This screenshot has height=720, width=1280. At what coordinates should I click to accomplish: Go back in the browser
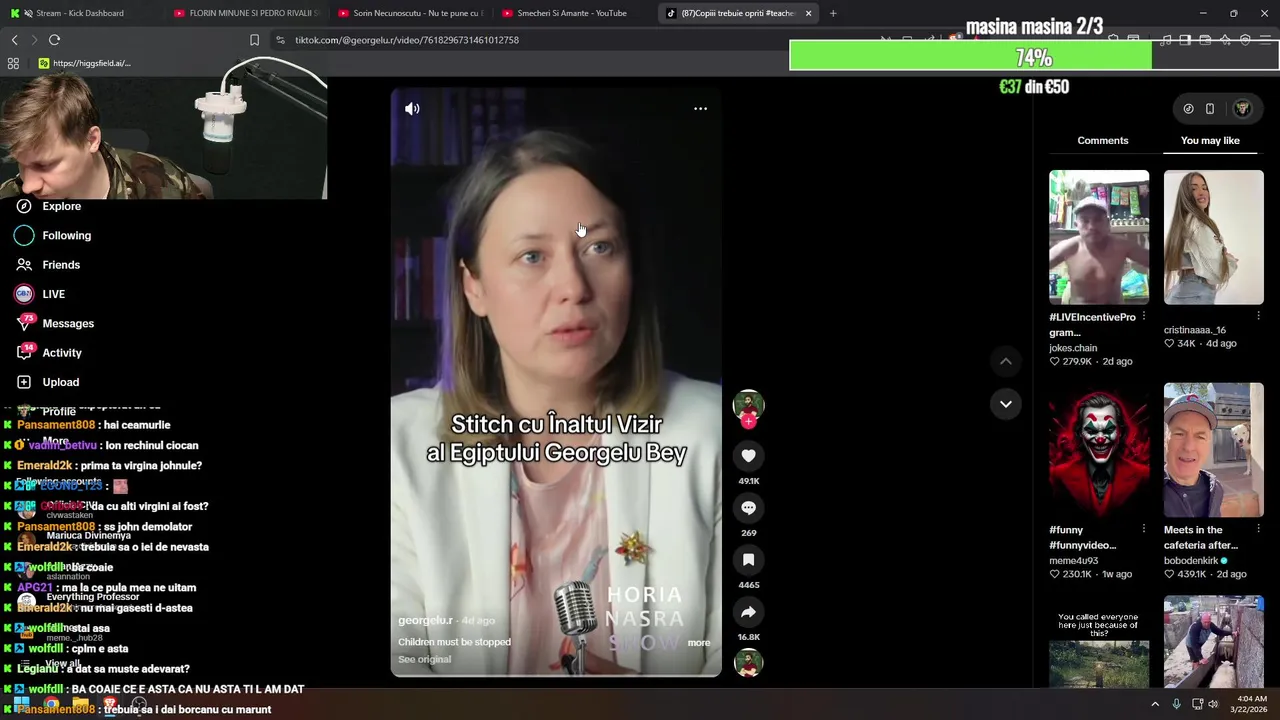[x=14, y=40]
